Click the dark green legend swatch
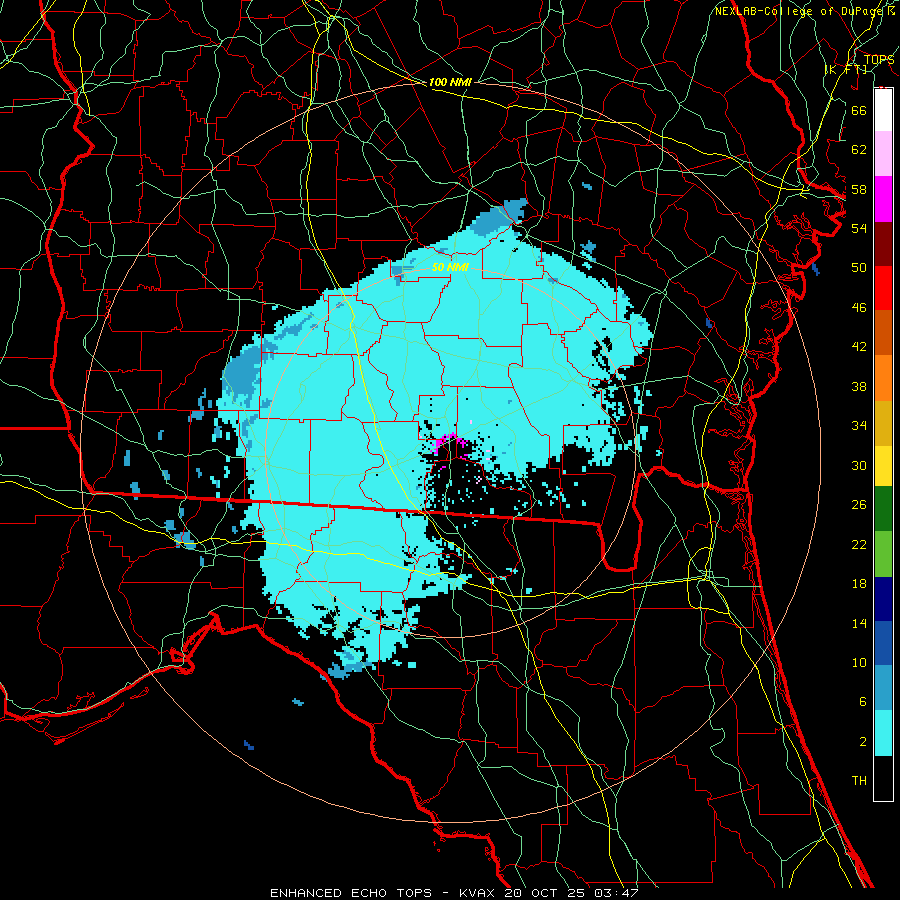Screen dimensions: 900x900 883,509
